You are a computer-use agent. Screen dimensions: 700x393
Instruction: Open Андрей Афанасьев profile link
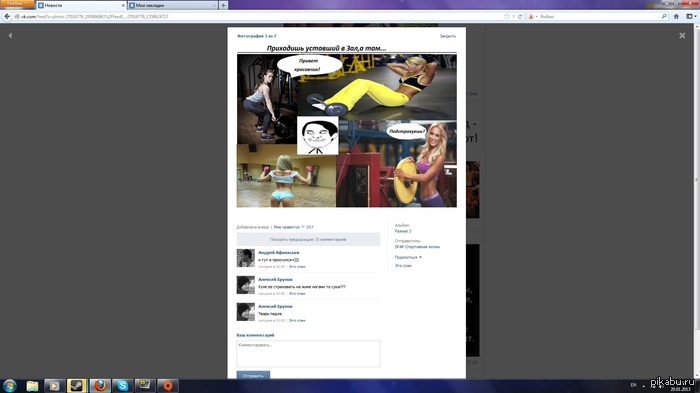click(x=279, y=253)
